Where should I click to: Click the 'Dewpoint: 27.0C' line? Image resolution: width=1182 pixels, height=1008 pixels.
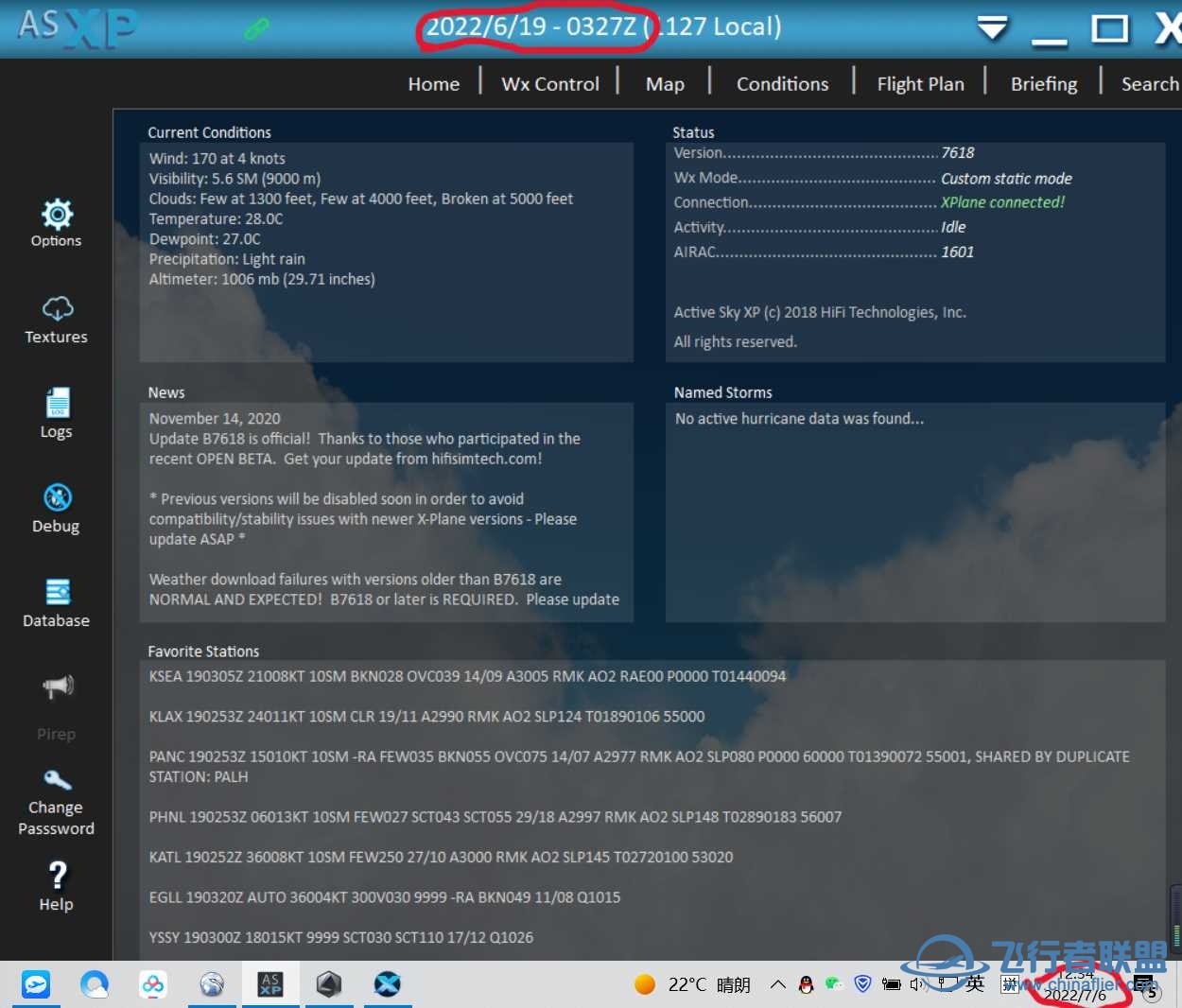click(x=204, y=239)
